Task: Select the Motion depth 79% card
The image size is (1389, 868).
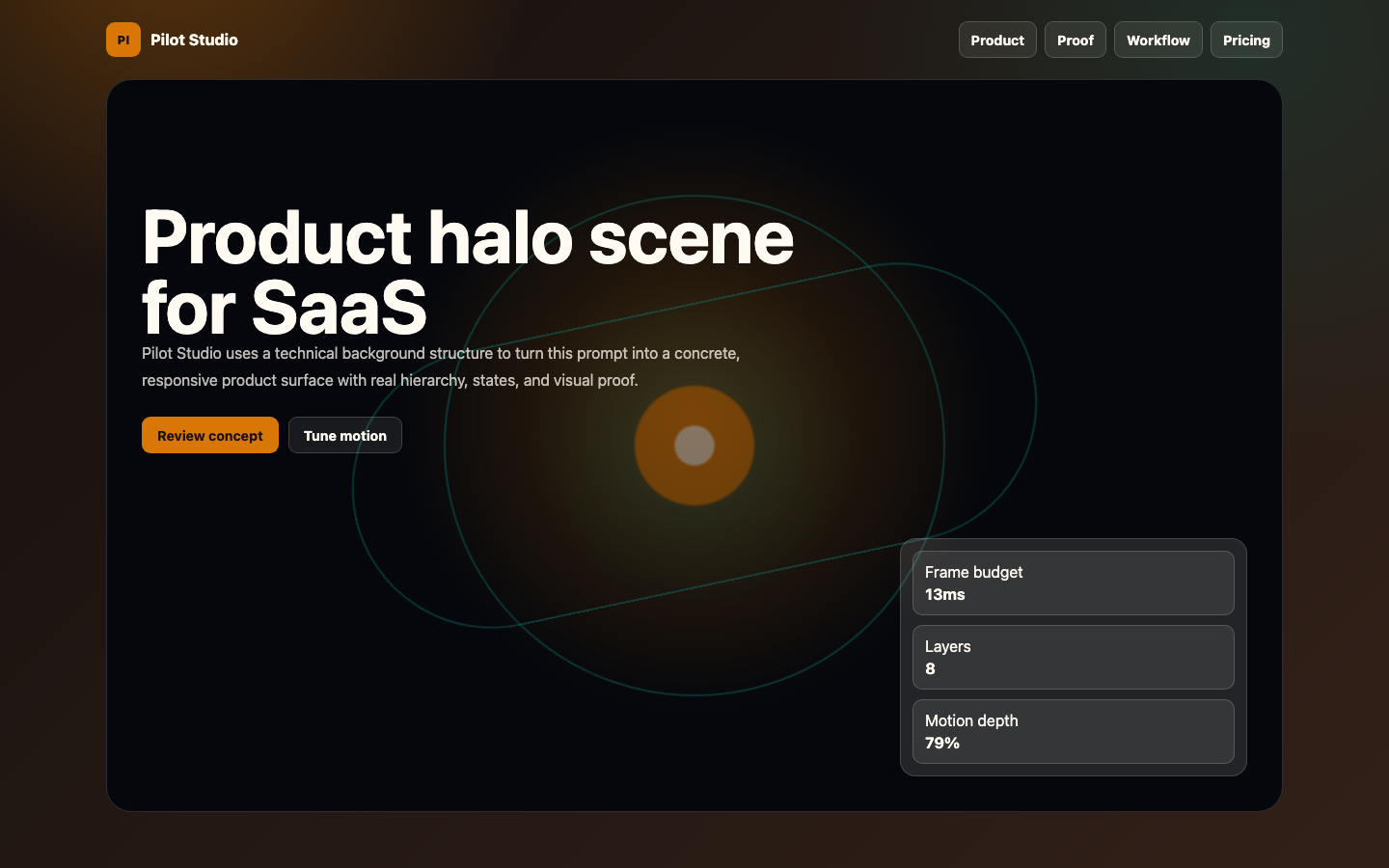Action: pyautogui.click(x=1074, y=731)
